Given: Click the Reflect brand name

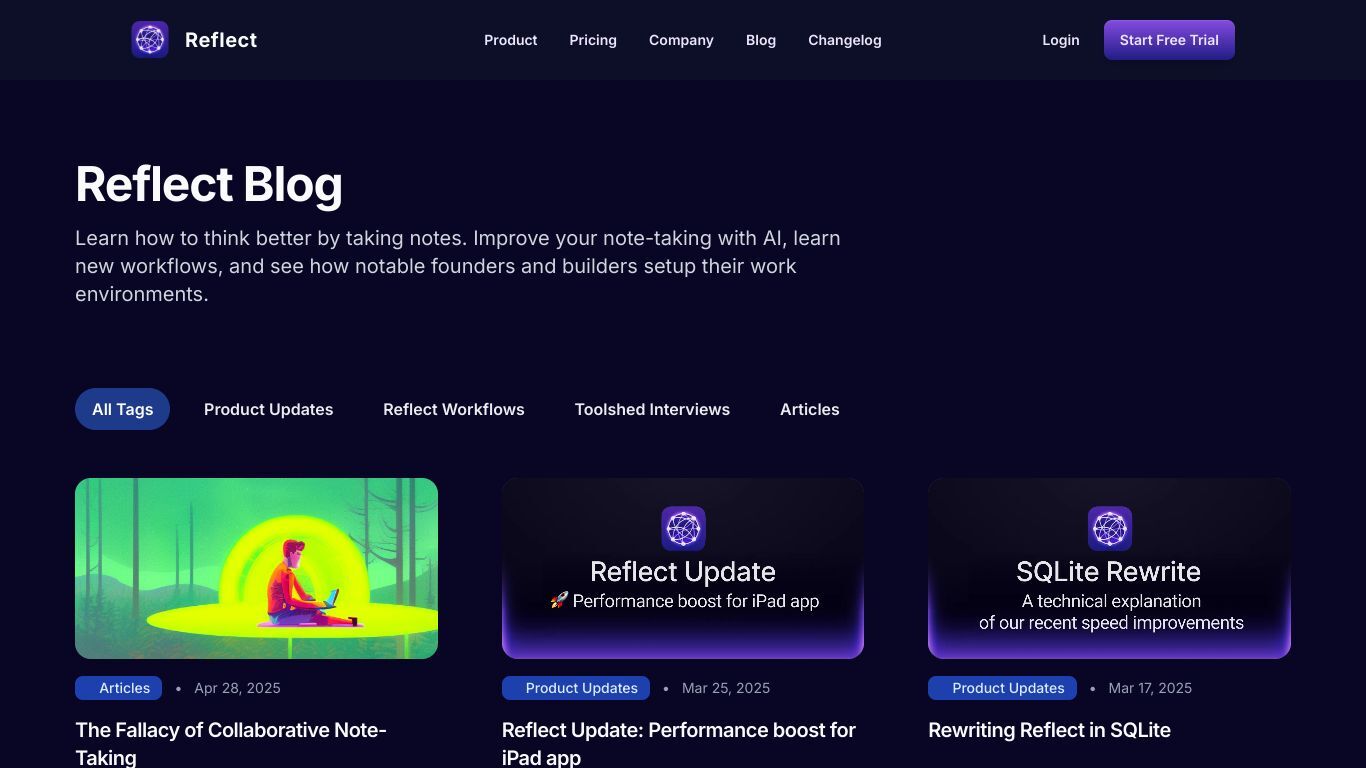Looking at the screenshot, I should [221, 40].
